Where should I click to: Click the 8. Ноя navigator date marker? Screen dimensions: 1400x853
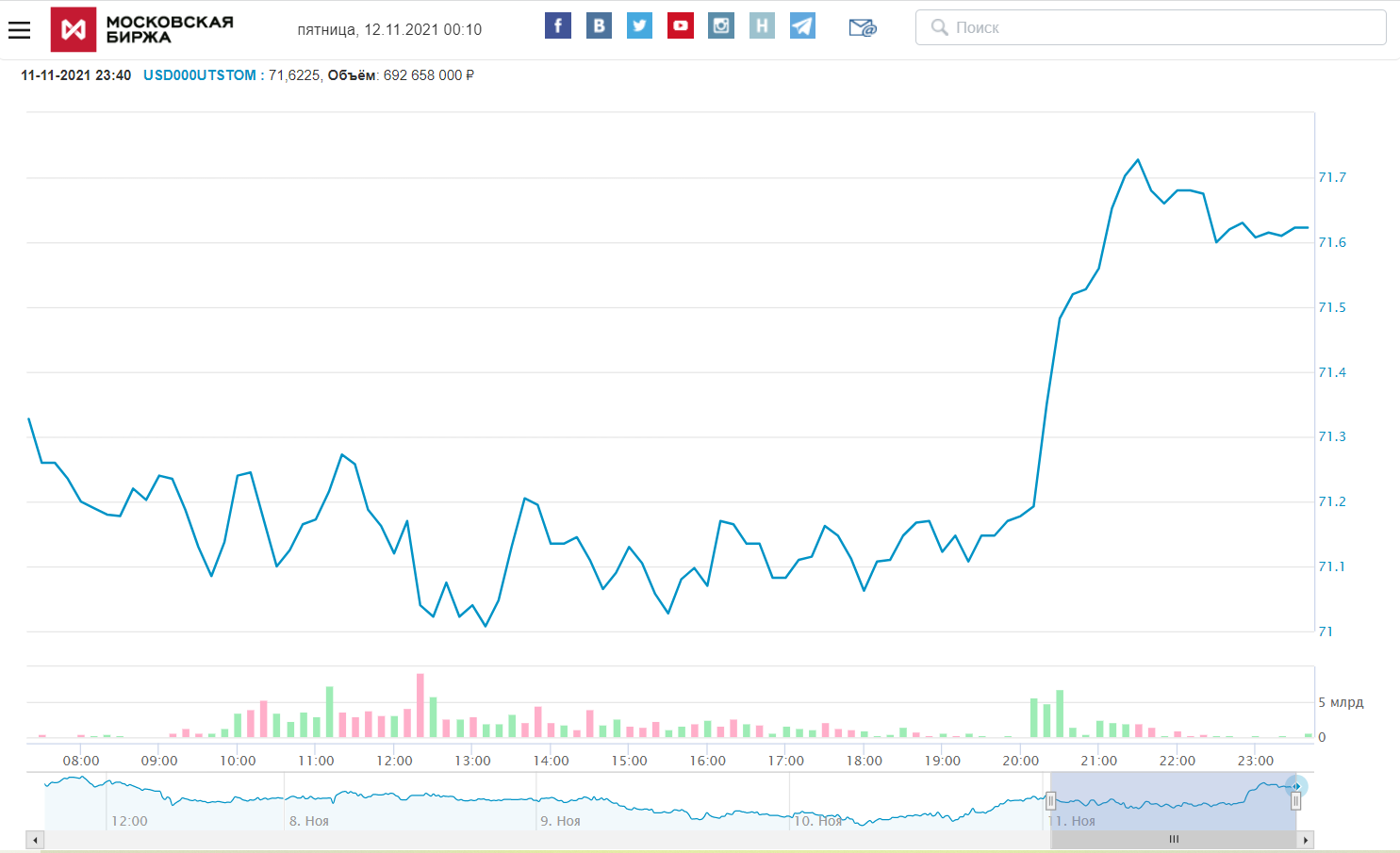(x=309, y=821)
